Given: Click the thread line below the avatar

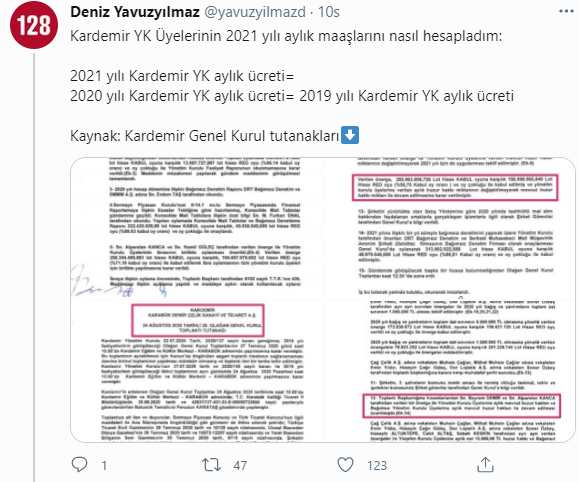Looking at the screenshot, I should click(34, 267).
